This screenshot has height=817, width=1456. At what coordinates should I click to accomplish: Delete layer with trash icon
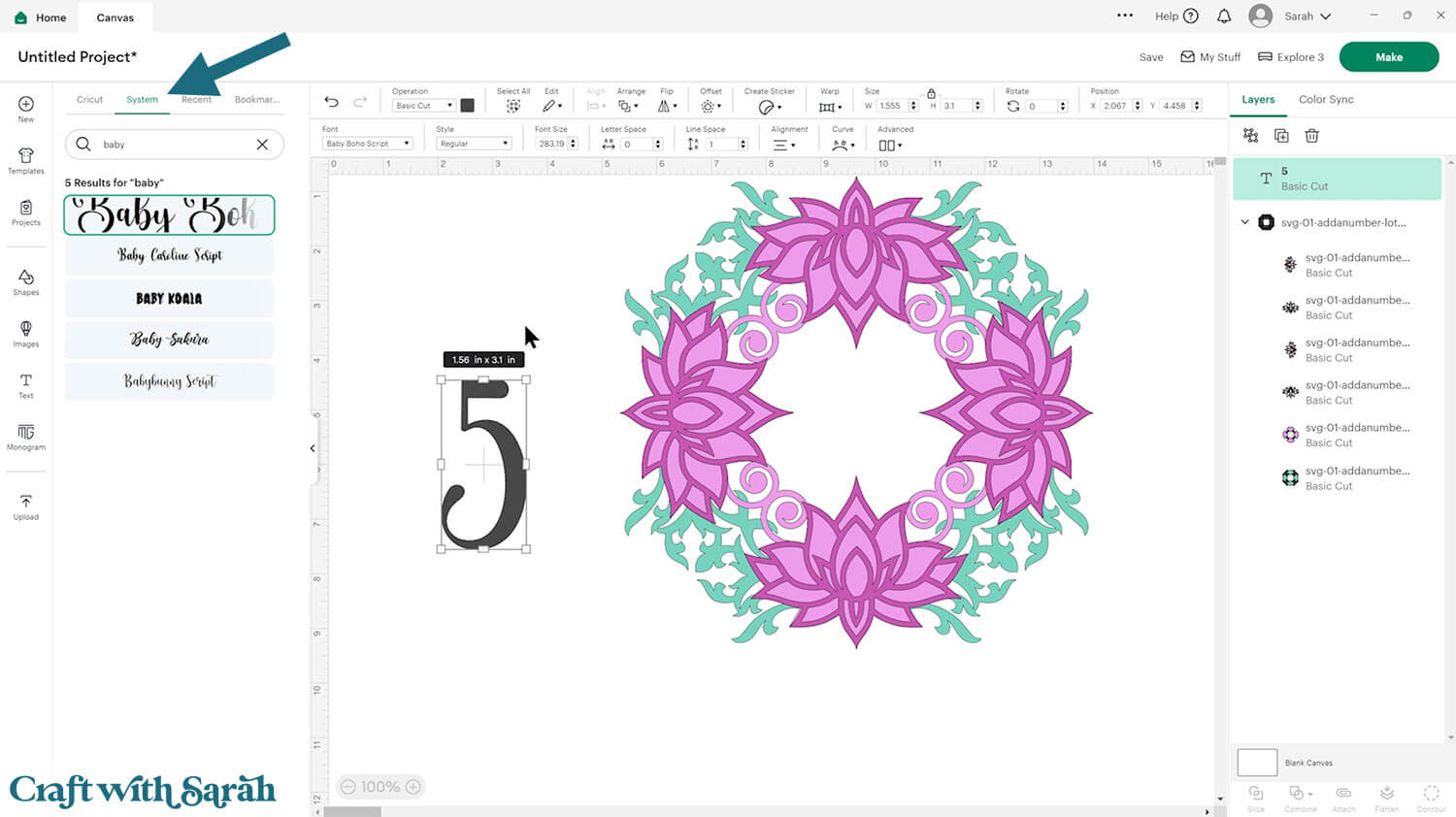(1311, 136)
